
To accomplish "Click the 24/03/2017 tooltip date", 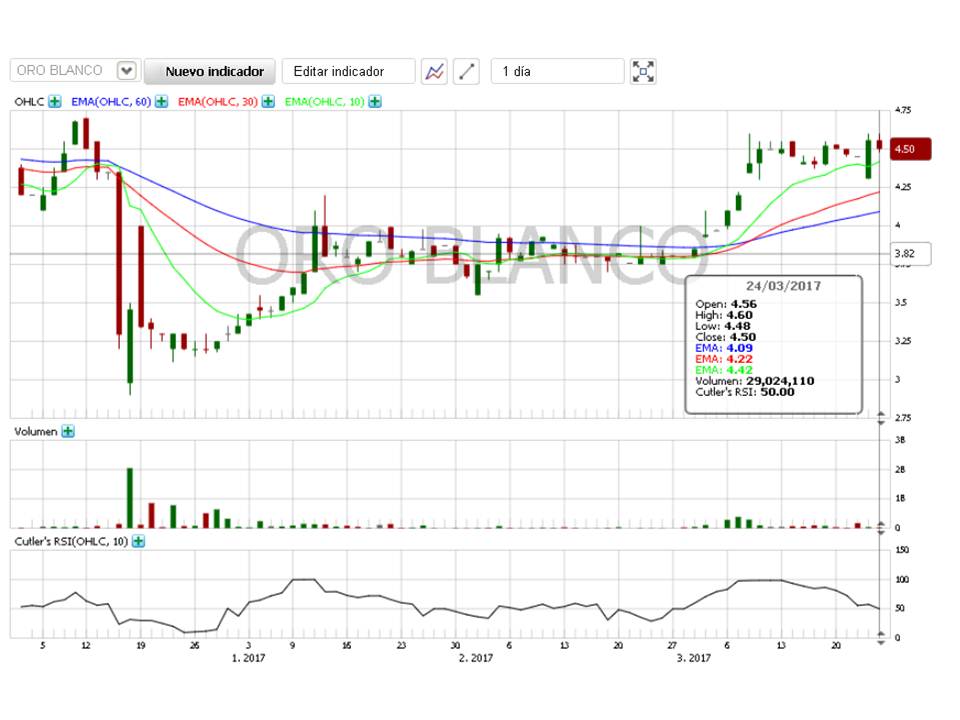I will coord(783,286).
